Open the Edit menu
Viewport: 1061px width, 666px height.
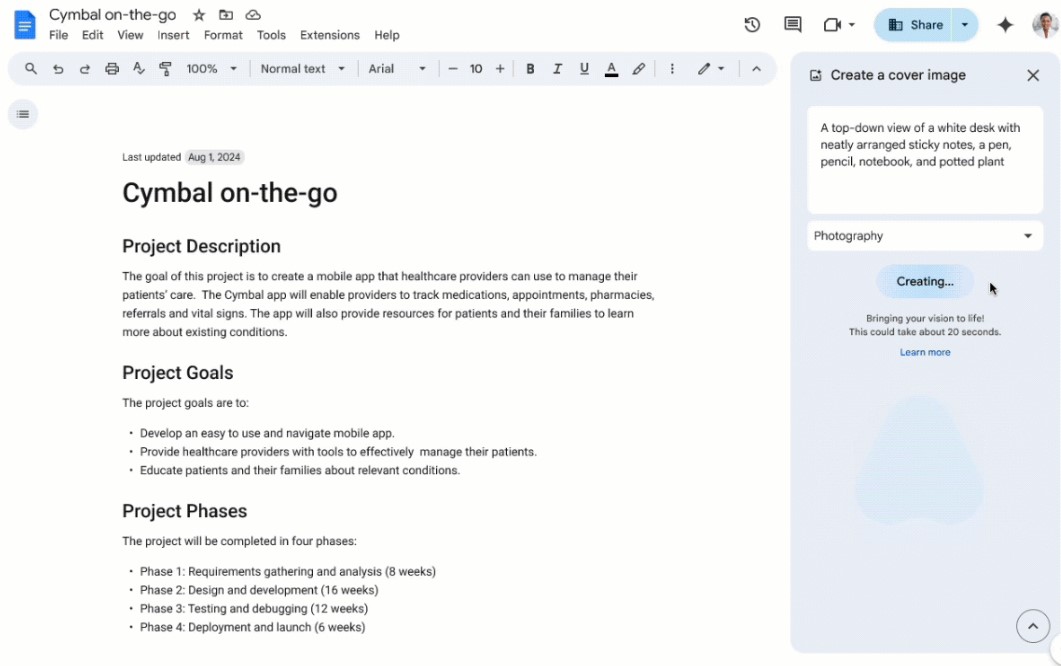pos(92,35)
